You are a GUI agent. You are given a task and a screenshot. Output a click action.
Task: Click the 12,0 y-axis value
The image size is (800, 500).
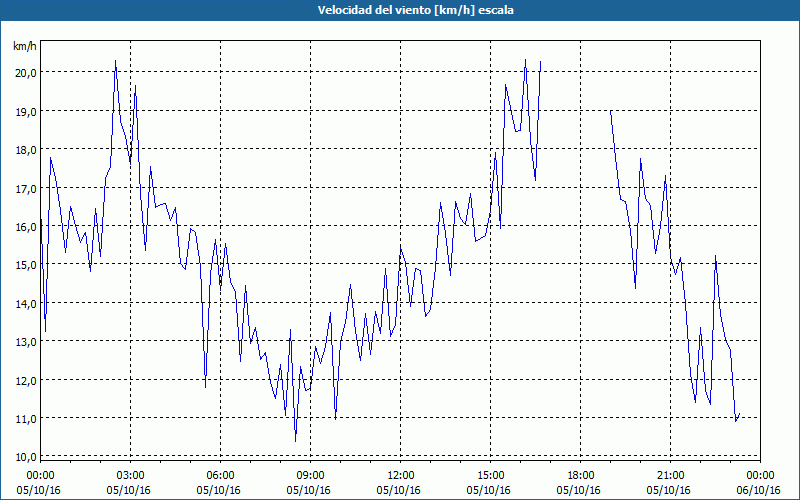click(26, 381)
